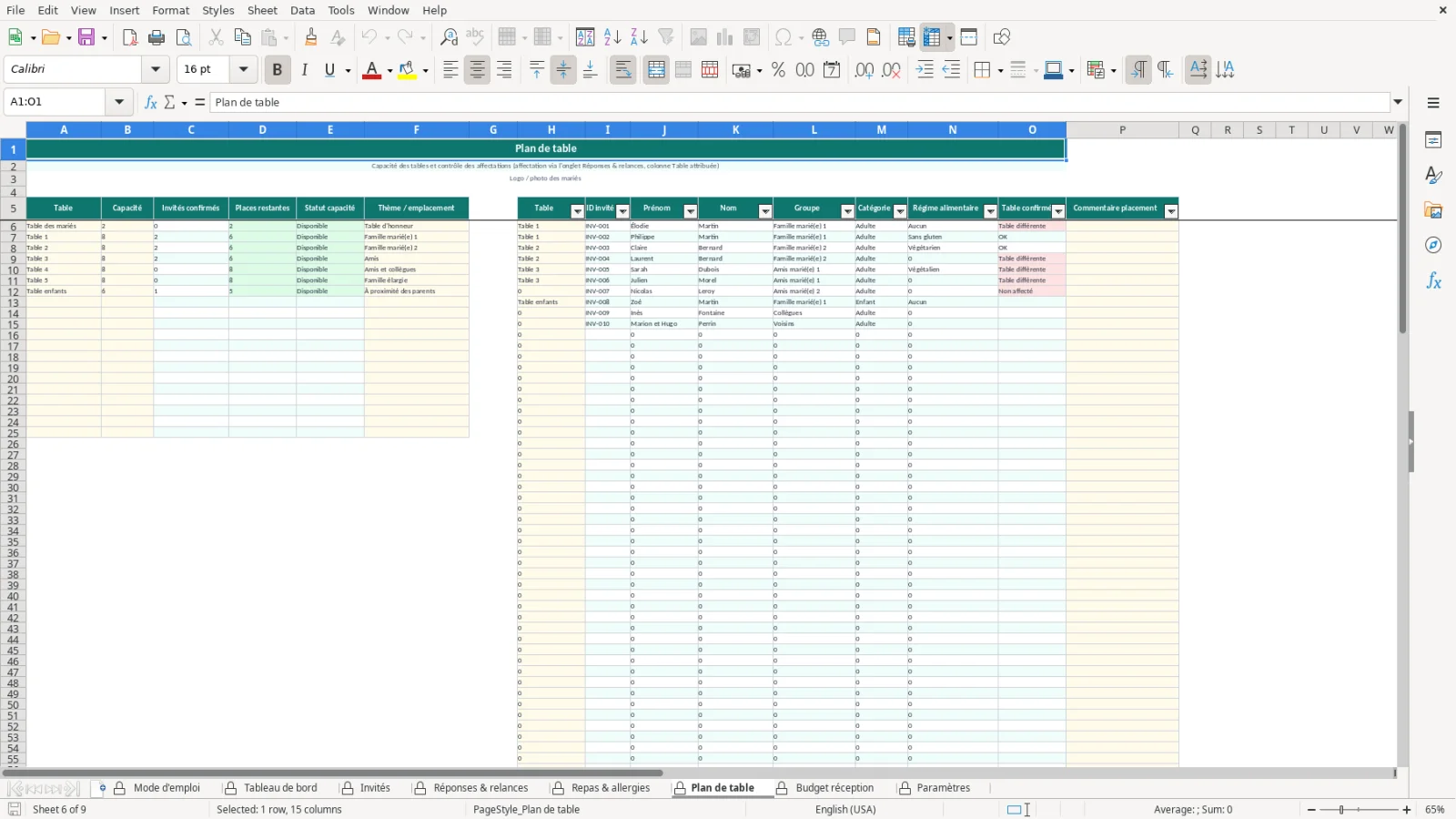Open the Sidebar Styles panel
Image resolution: width=1456 pixels, height=819 pixels.
coord(1433,175)
